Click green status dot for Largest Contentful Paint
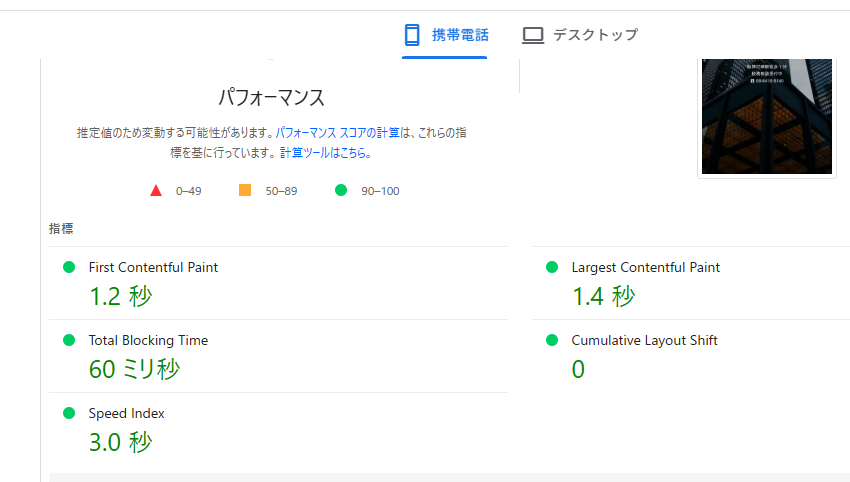 (x=552, y=267)
